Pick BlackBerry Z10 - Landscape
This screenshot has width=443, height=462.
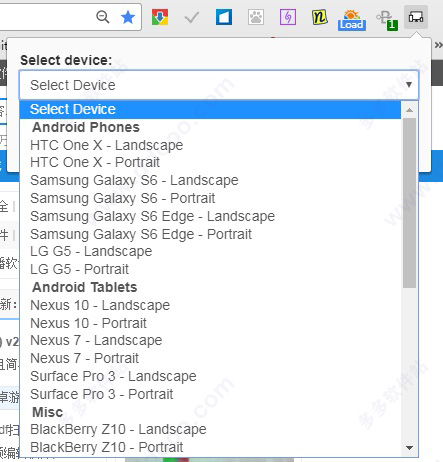pos(210,429)
